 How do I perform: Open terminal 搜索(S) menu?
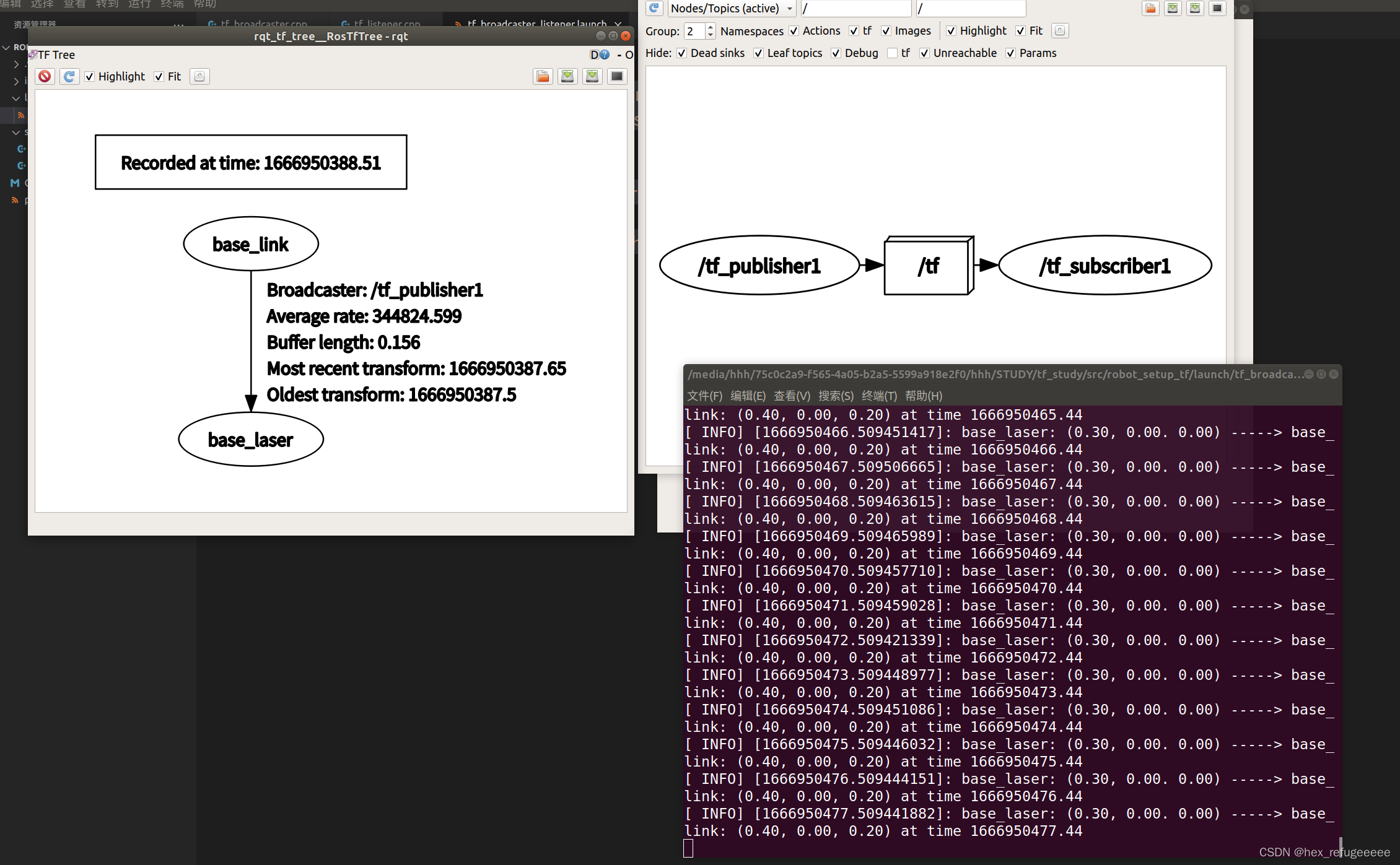pyautogui.click(x=835, y=396)
